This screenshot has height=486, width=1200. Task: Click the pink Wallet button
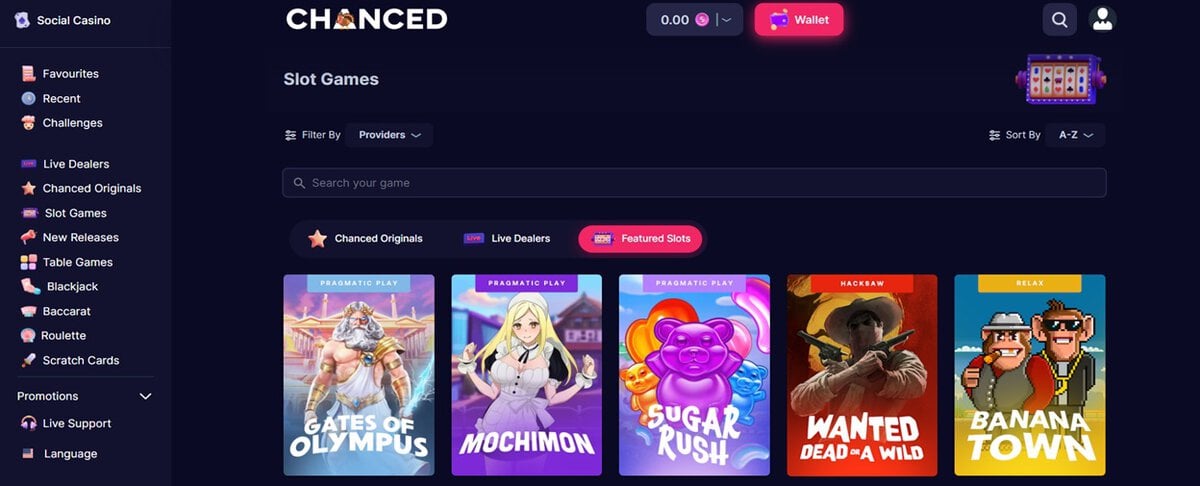point(799,20)
